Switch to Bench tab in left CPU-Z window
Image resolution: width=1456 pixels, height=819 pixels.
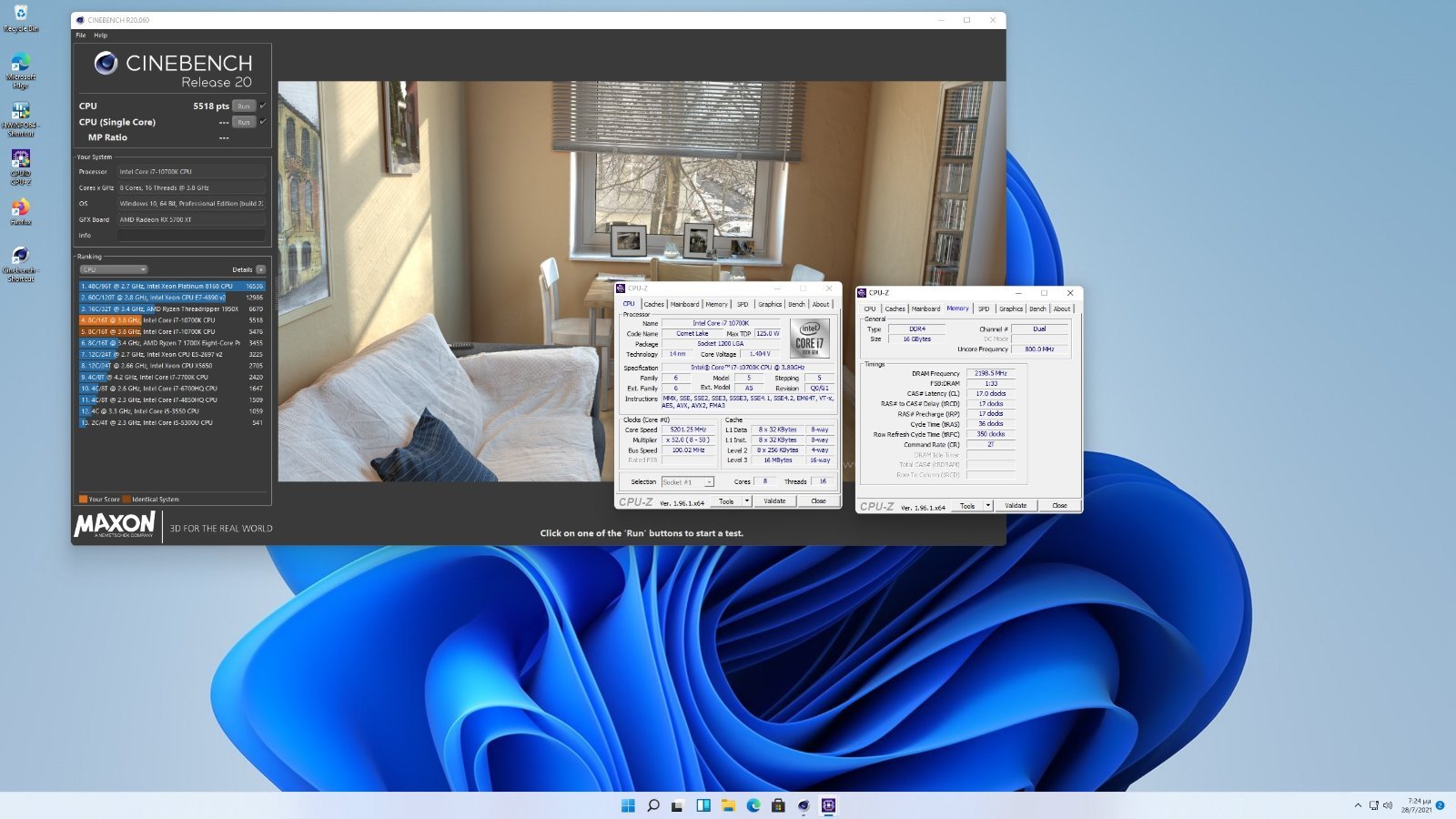796,304
